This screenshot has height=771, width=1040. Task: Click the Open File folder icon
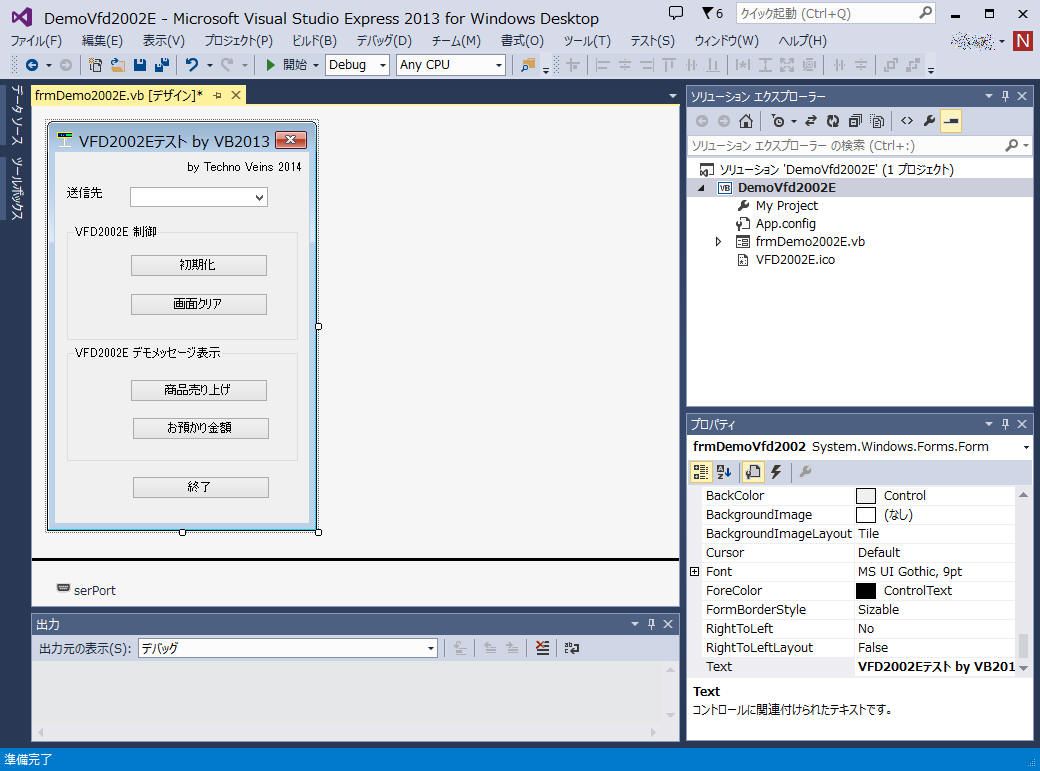(117, 65)
